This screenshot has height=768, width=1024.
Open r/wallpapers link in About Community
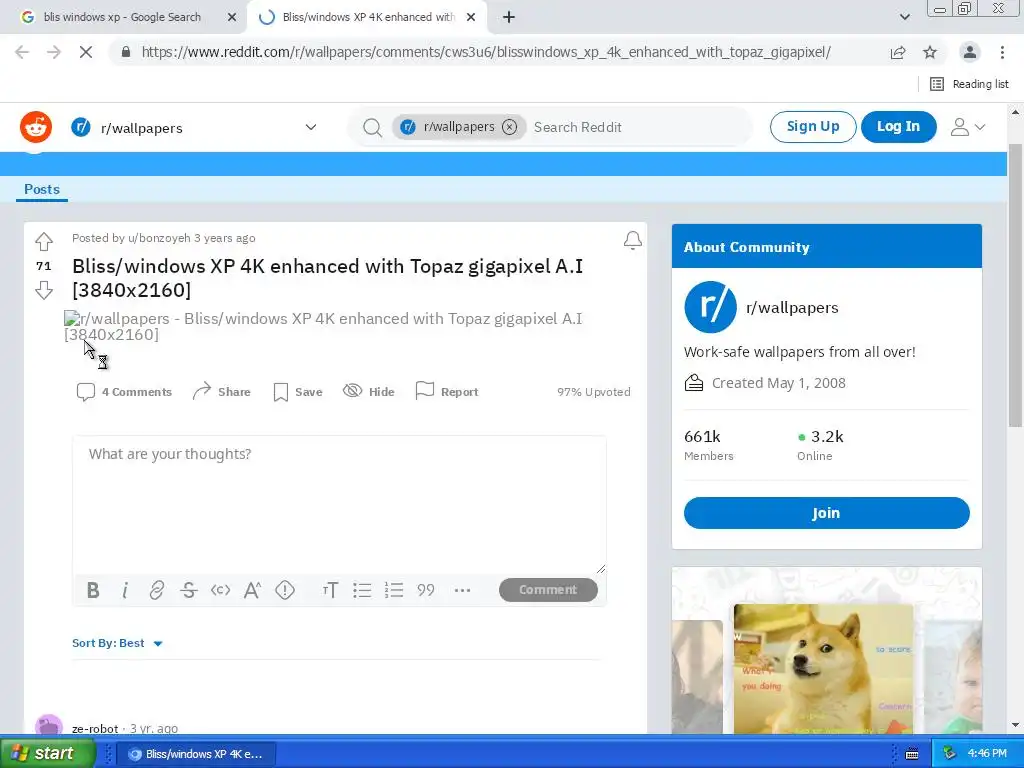792,308
